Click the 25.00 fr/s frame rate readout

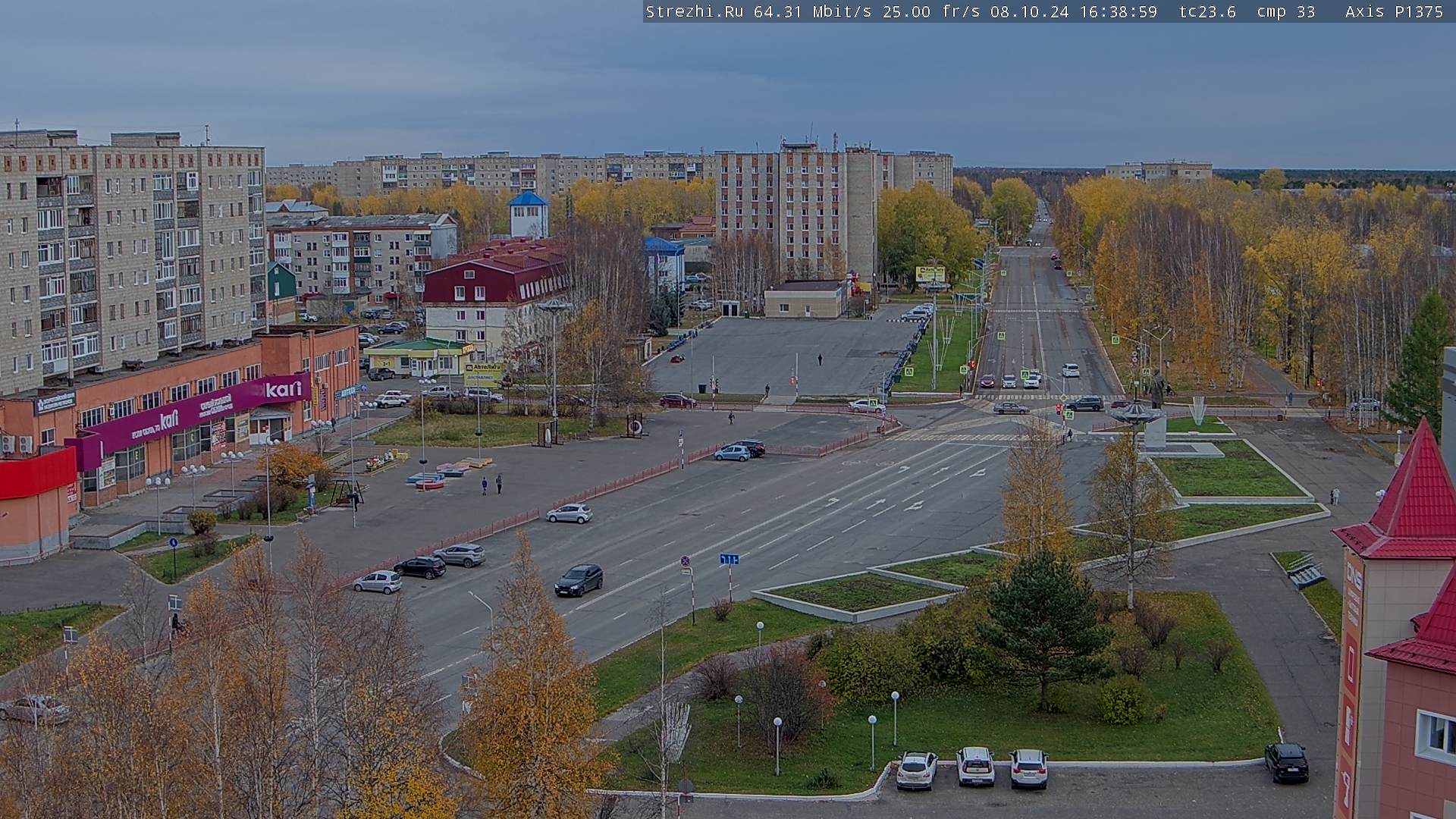tap(931, 11)
